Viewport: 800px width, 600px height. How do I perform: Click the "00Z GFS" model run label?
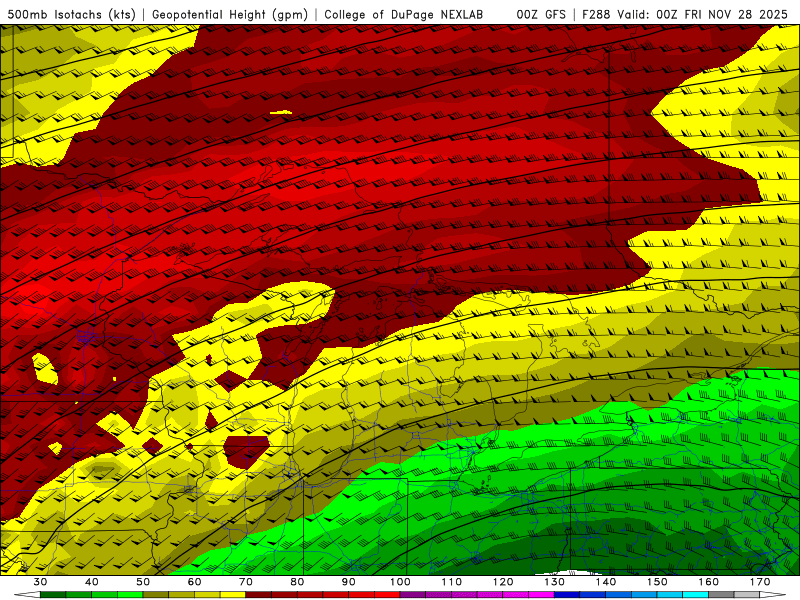point(541,15)
